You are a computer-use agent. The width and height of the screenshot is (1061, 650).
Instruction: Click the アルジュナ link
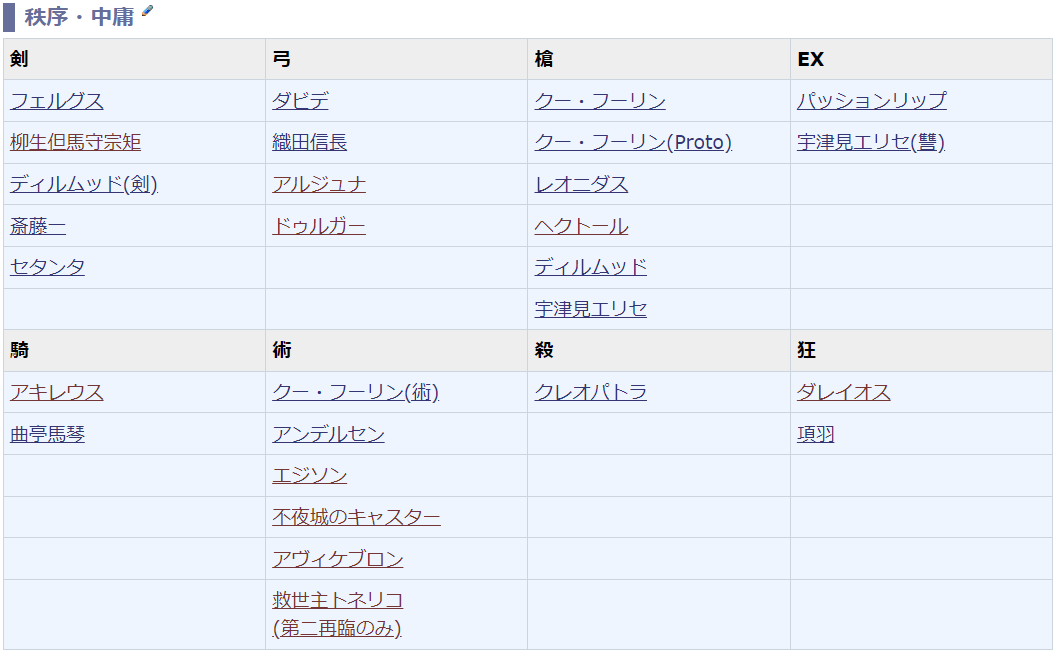click(319, 185)
